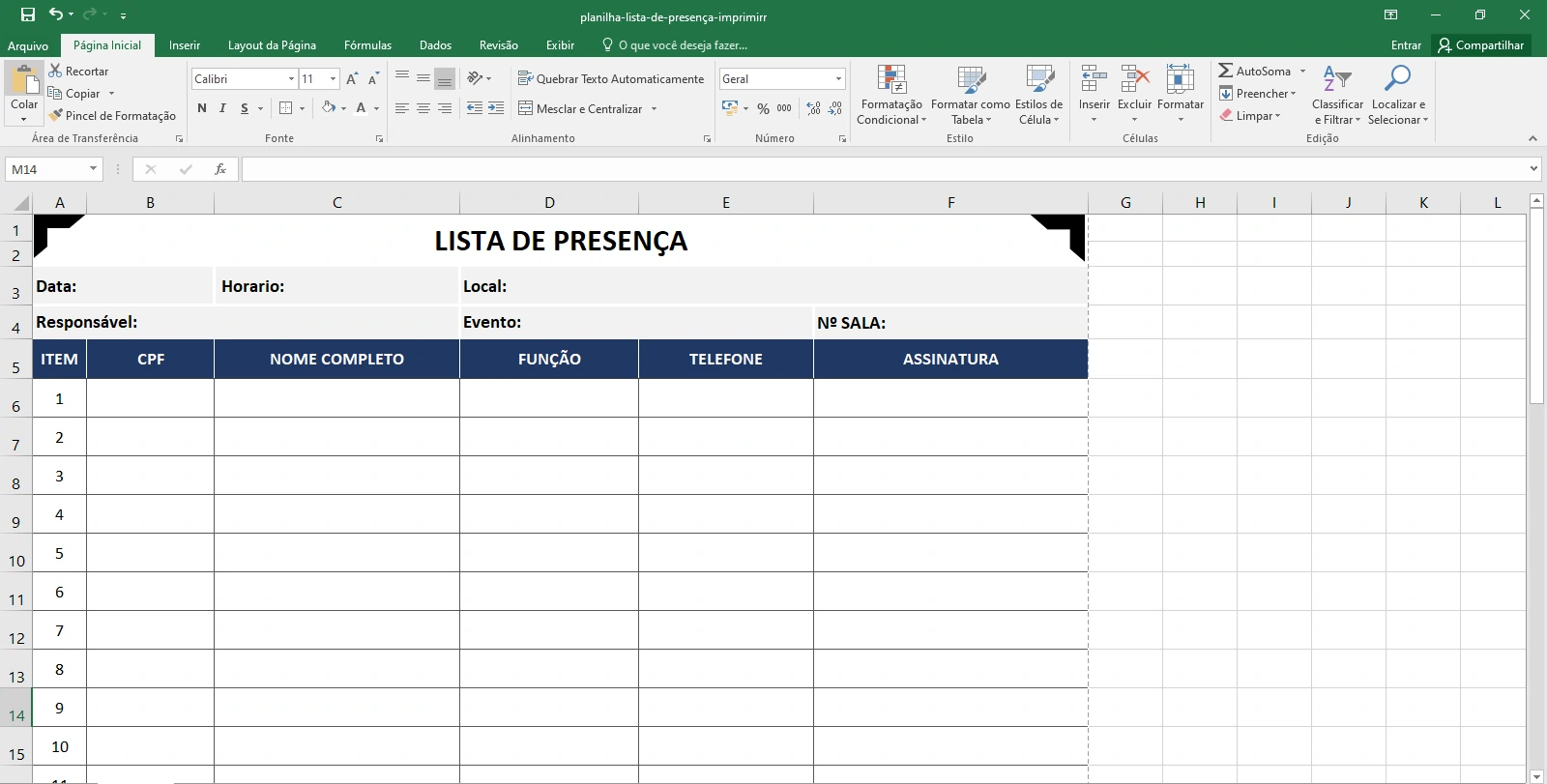Screen dimensions: 1547x784
Task: Click the Entrar sign-in link
Action: point(1406,45)
